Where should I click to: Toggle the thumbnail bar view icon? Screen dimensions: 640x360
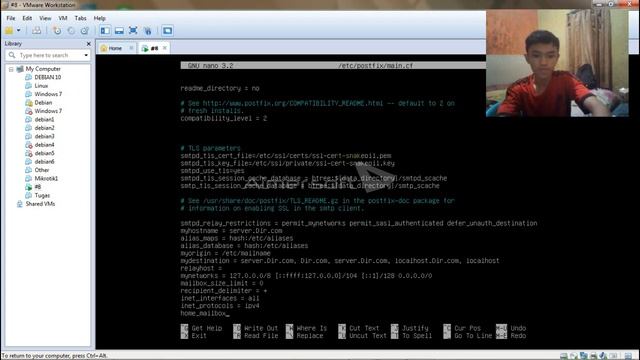click(119, 31)
